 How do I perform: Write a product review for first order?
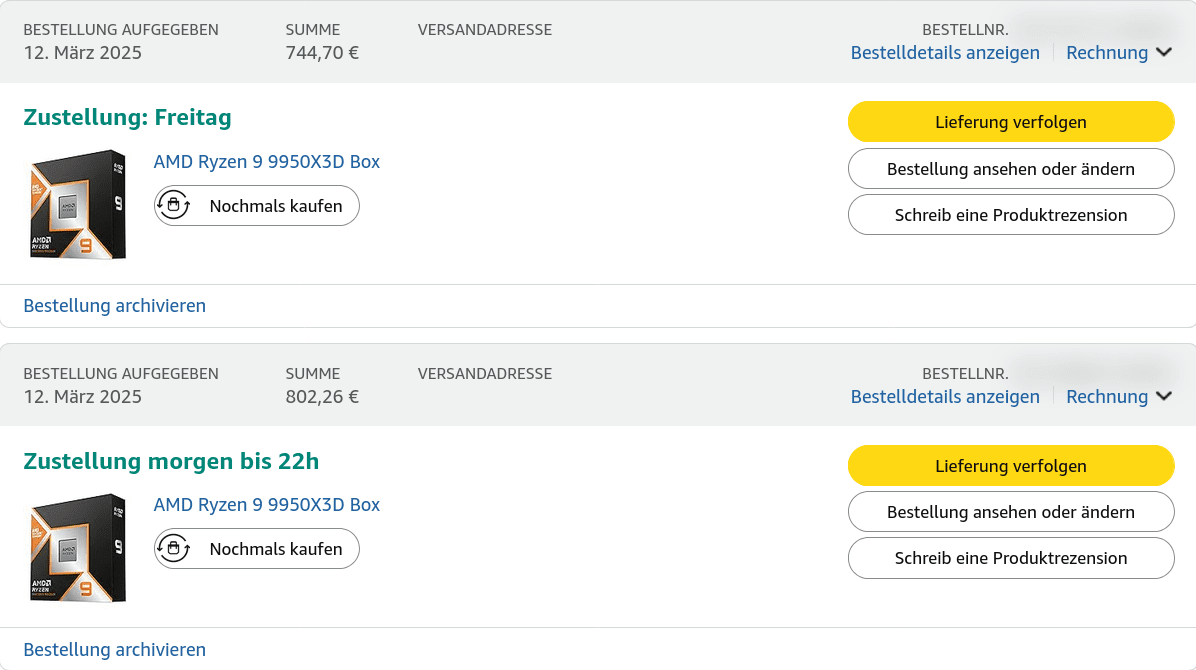pyautogui.click(x=1011, y=214)
